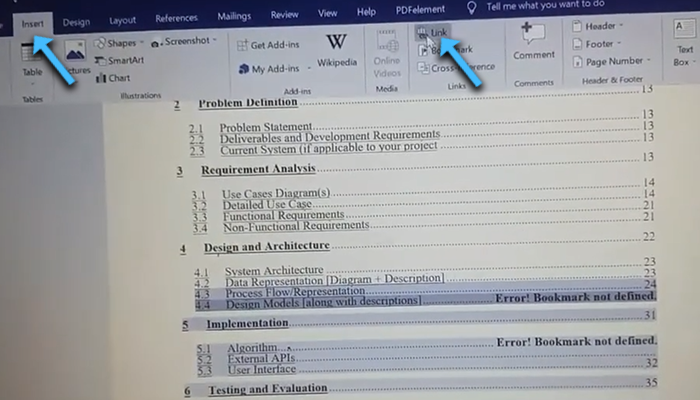Click the Link button

[x=432, y=33]
